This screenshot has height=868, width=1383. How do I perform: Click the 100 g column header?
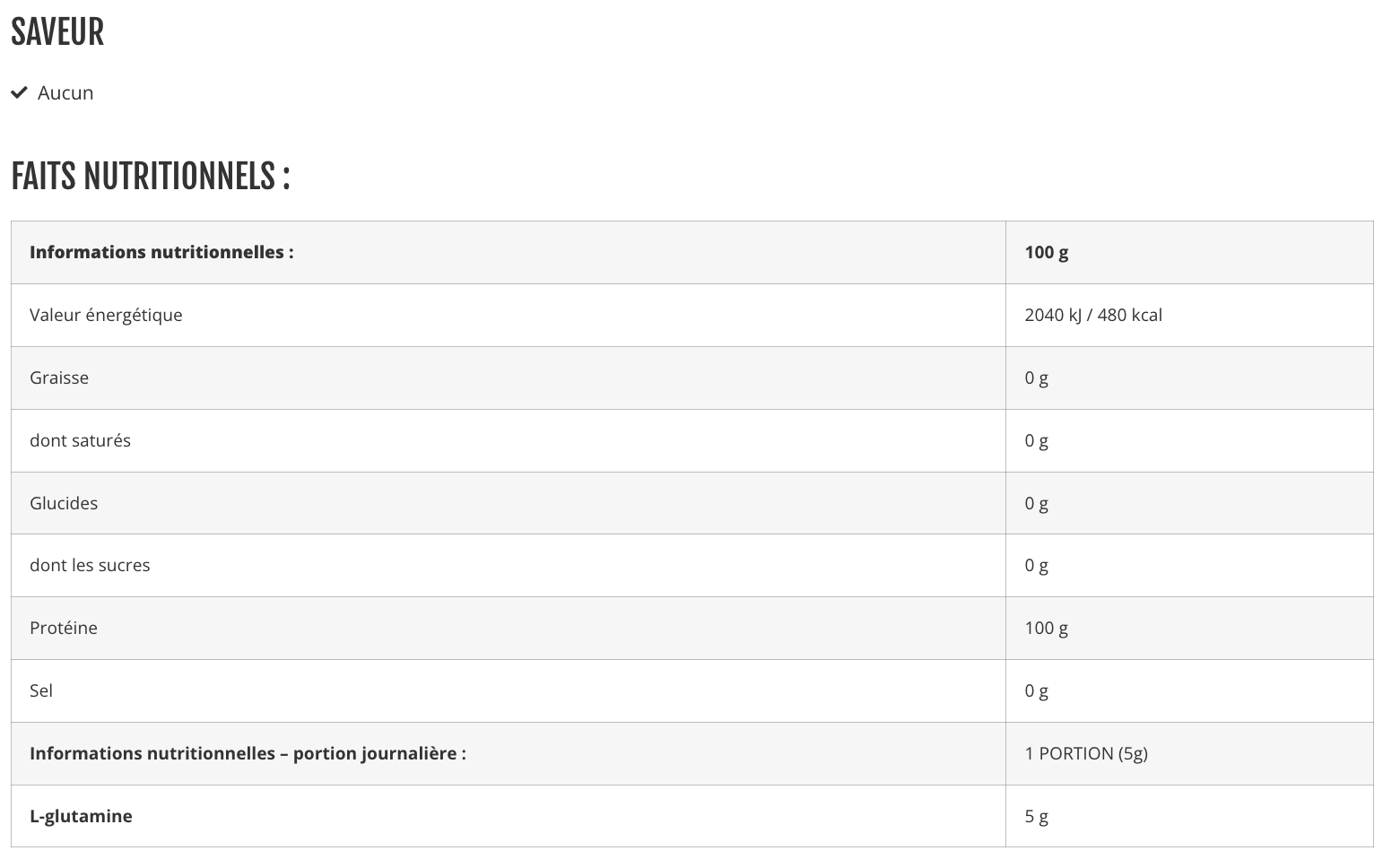coord(1046,252)
